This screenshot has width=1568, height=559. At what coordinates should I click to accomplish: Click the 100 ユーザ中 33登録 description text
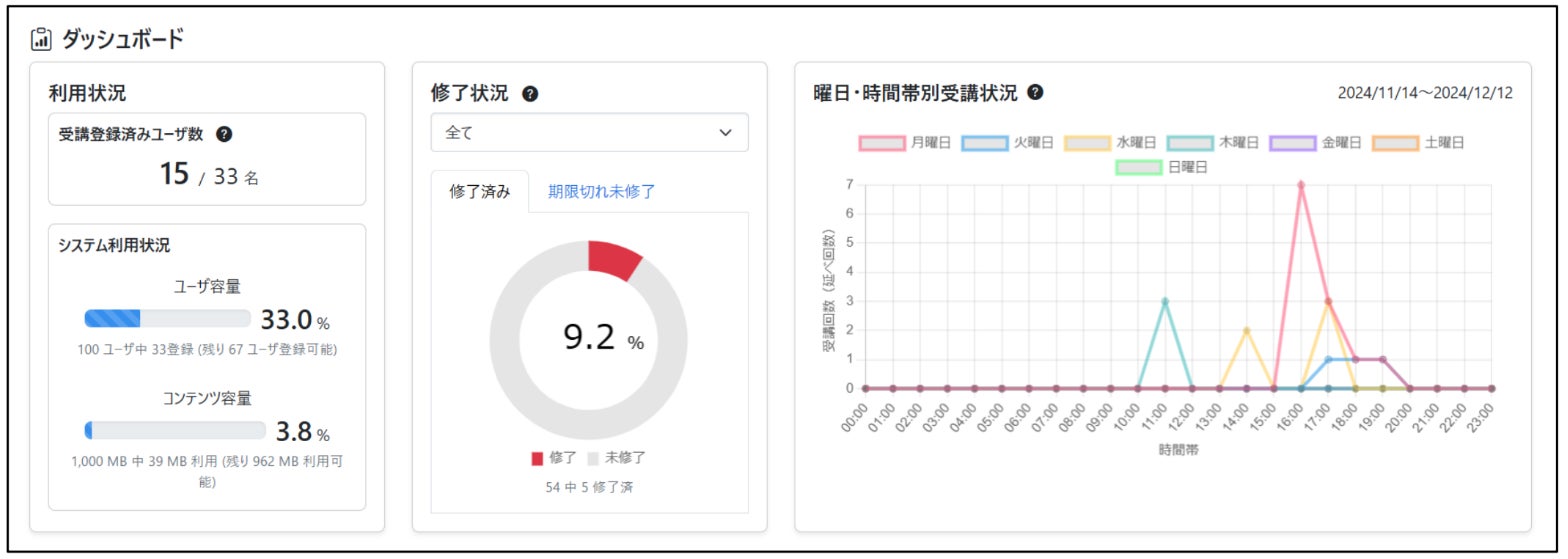coord(207,350)
